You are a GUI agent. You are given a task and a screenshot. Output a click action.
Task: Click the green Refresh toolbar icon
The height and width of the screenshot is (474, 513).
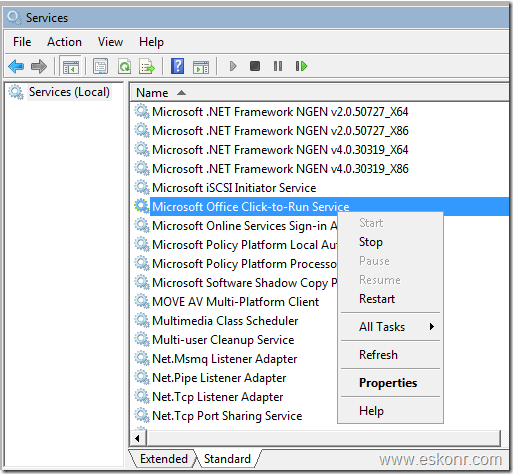coord(124,66)
